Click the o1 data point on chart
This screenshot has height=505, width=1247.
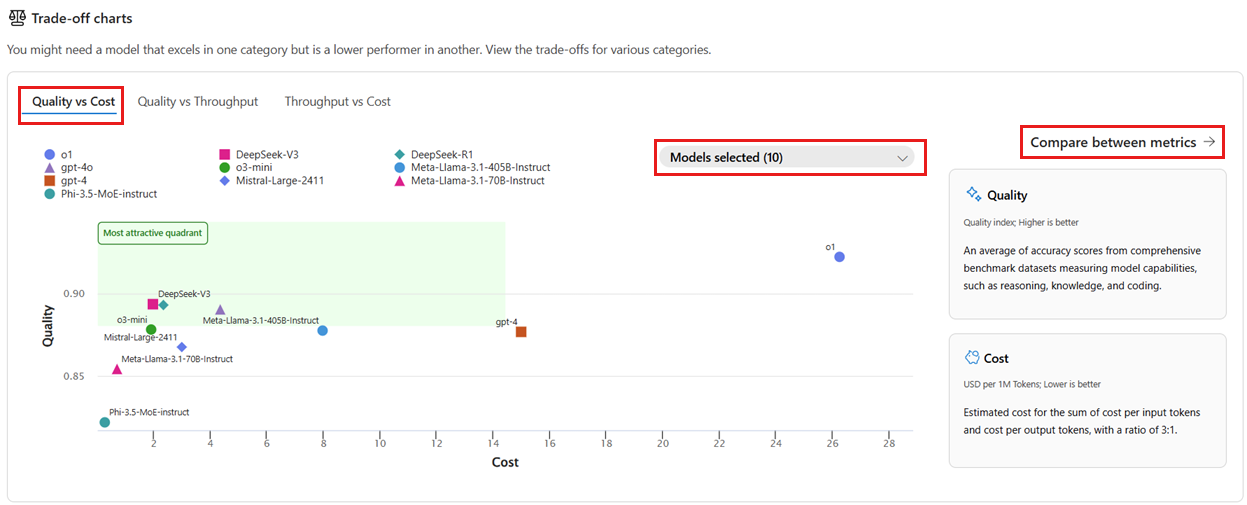pyautogui.click(x=840, y=257)
